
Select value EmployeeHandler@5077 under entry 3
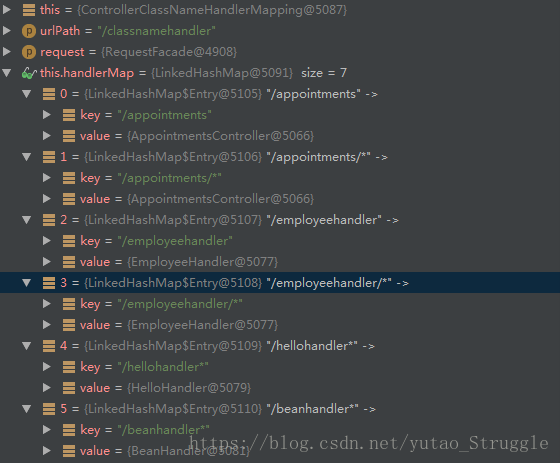[202, 325]
